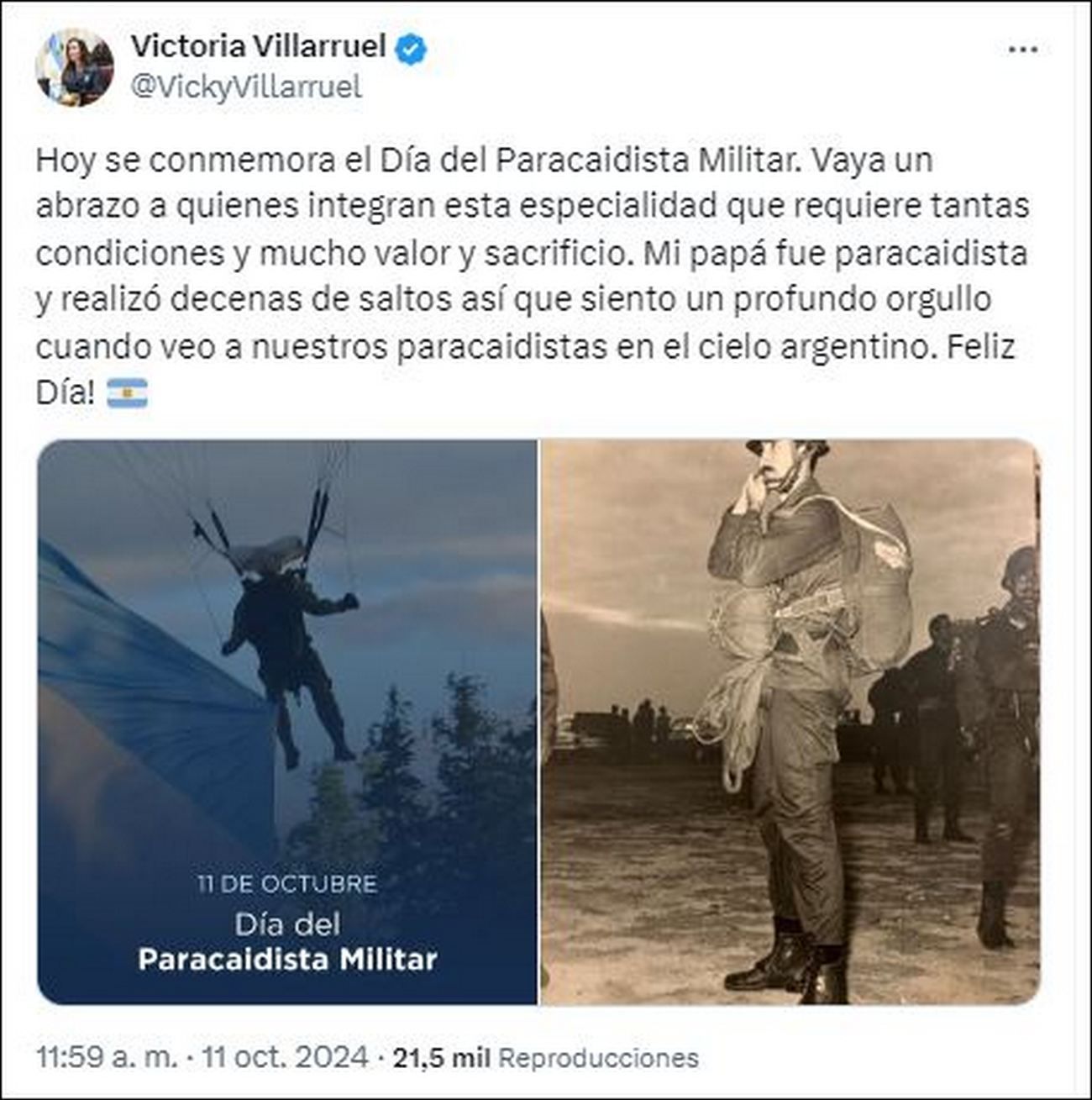Viewport: 1092px width, 1100px height.
Task: Open the blue parachutist day image
Action: pos(287,722)
